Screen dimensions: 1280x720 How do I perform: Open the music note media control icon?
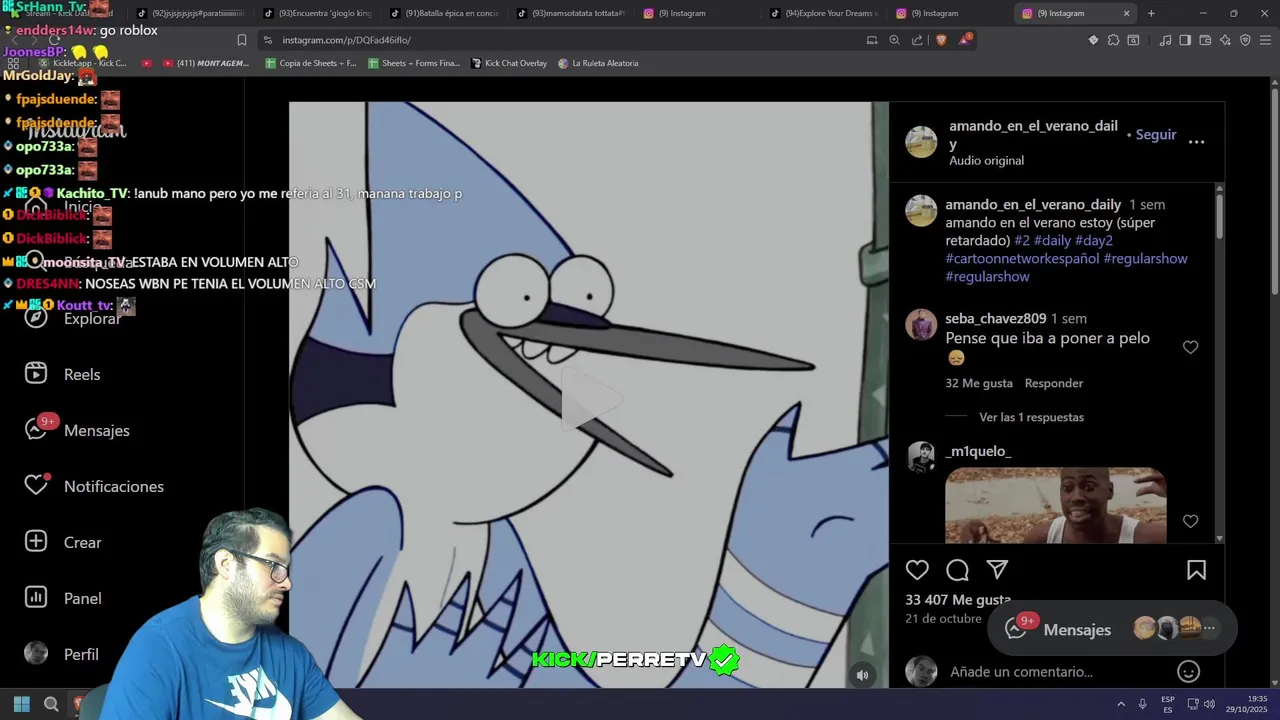pos(1165,40)
